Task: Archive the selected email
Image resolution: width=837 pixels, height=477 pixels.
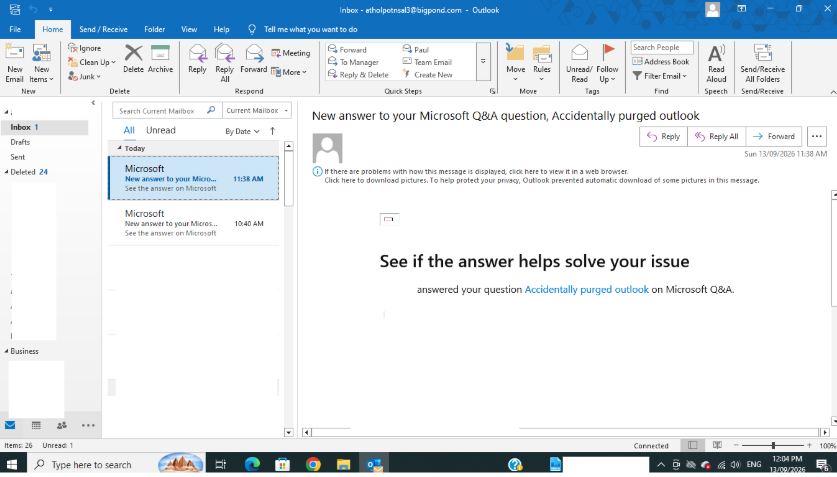Action: [160, 59]
